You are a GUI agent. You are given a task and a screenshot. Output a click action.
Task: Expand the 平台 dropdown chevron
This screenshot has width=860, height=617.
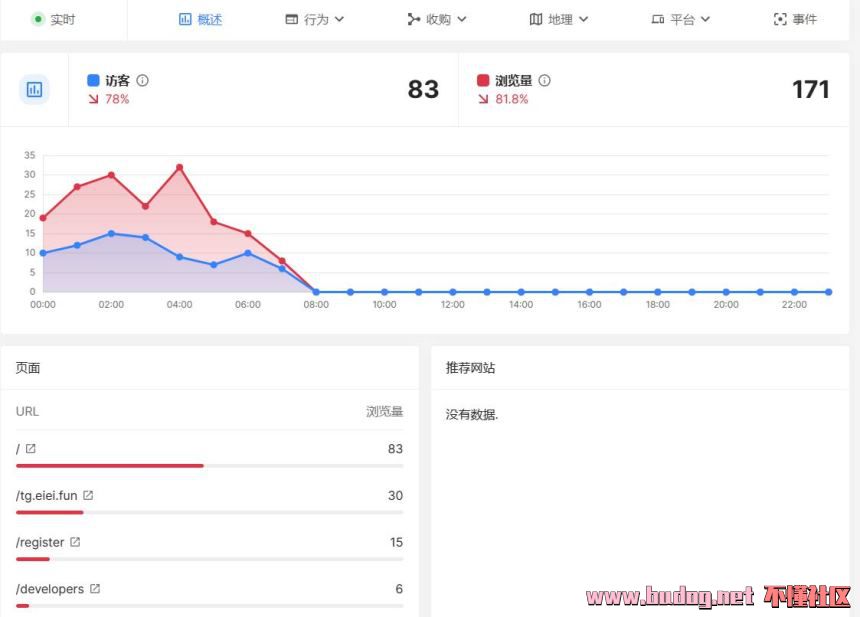click(x=705, y=19)
